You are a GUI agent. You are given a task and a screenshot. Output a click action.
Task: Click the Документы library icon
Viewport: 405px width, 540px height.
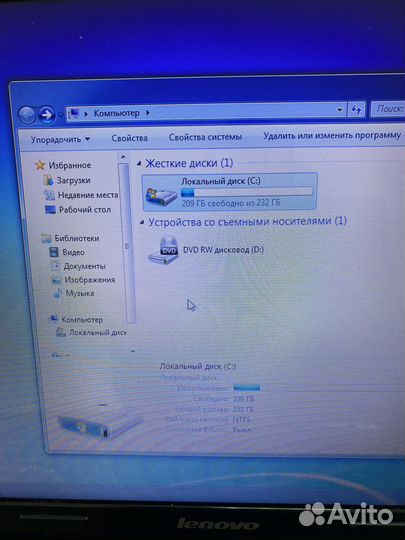[56, 266]
